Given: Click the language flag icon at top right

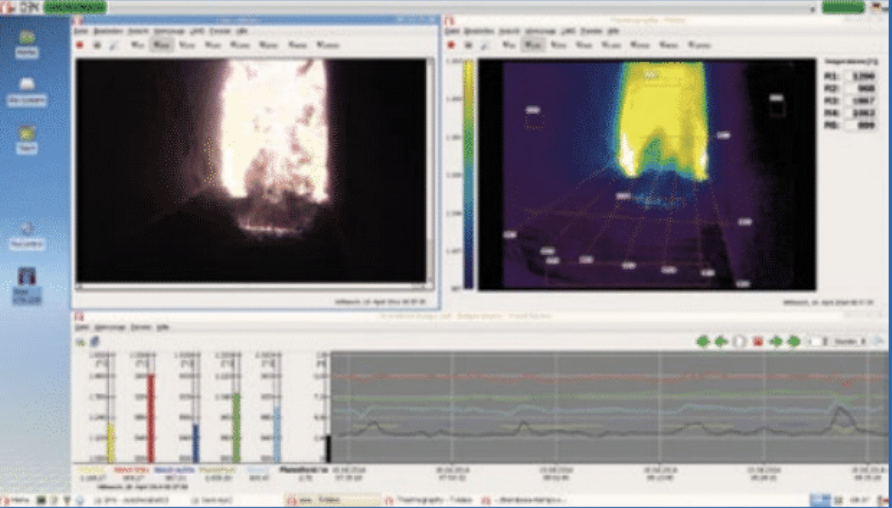Looking at the screenshot, I should (x=877, y=7).
